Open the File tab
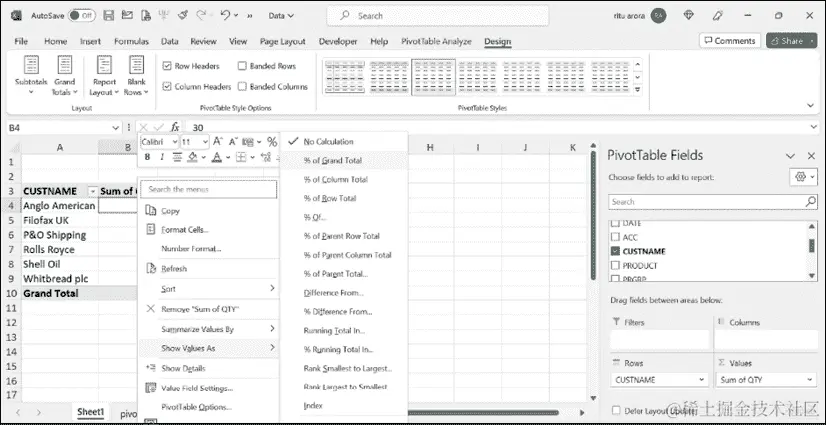Viewport: 826px width, 425px height. point(21,41)
